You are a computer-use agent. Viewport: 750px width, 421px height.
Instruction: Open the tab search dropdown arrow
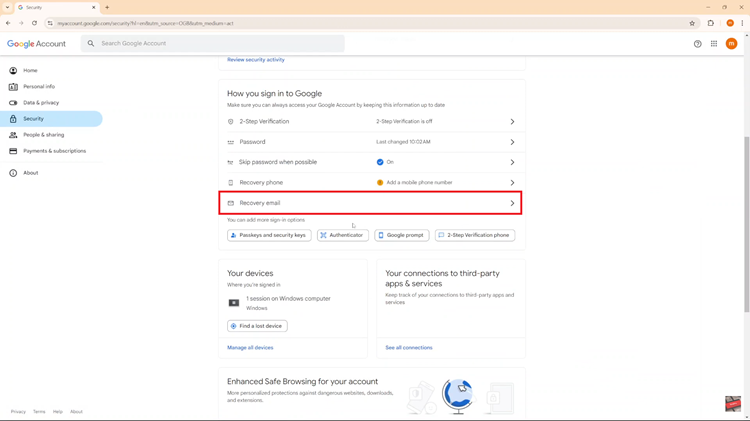coord(7,7)
